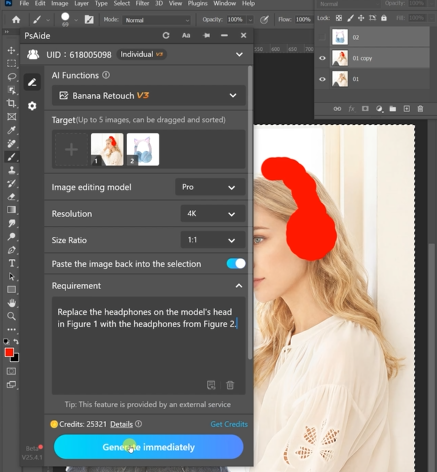The width and height of the screenshot is (437, 472).
Task: Pin the PsAide panel
Action: [207, 35]
